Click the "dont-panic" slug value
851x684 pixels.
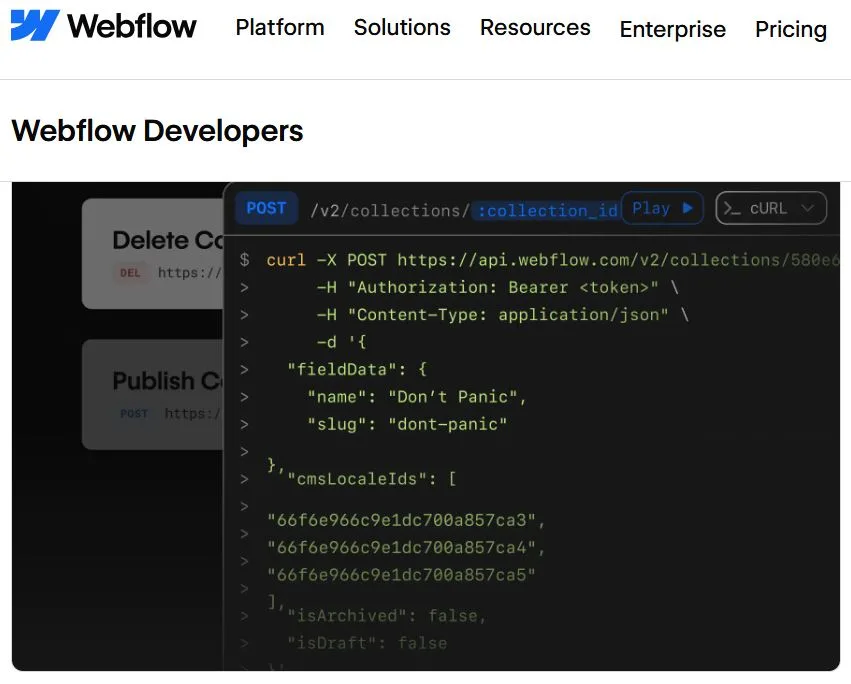[x=447, y=424]
